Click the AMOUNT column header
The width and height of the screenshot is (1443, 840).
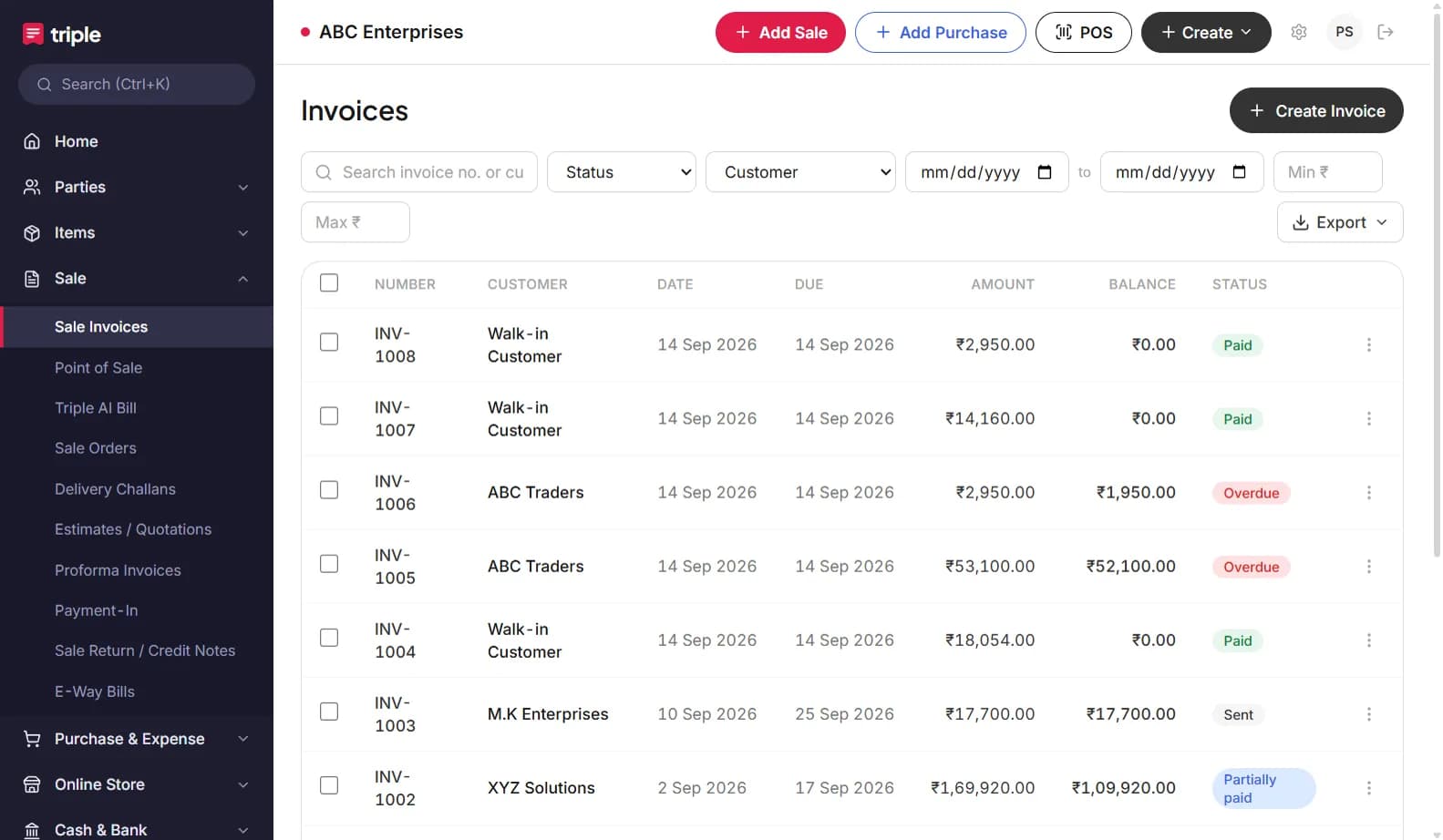pyautogui.click(x=1003, y=284)
